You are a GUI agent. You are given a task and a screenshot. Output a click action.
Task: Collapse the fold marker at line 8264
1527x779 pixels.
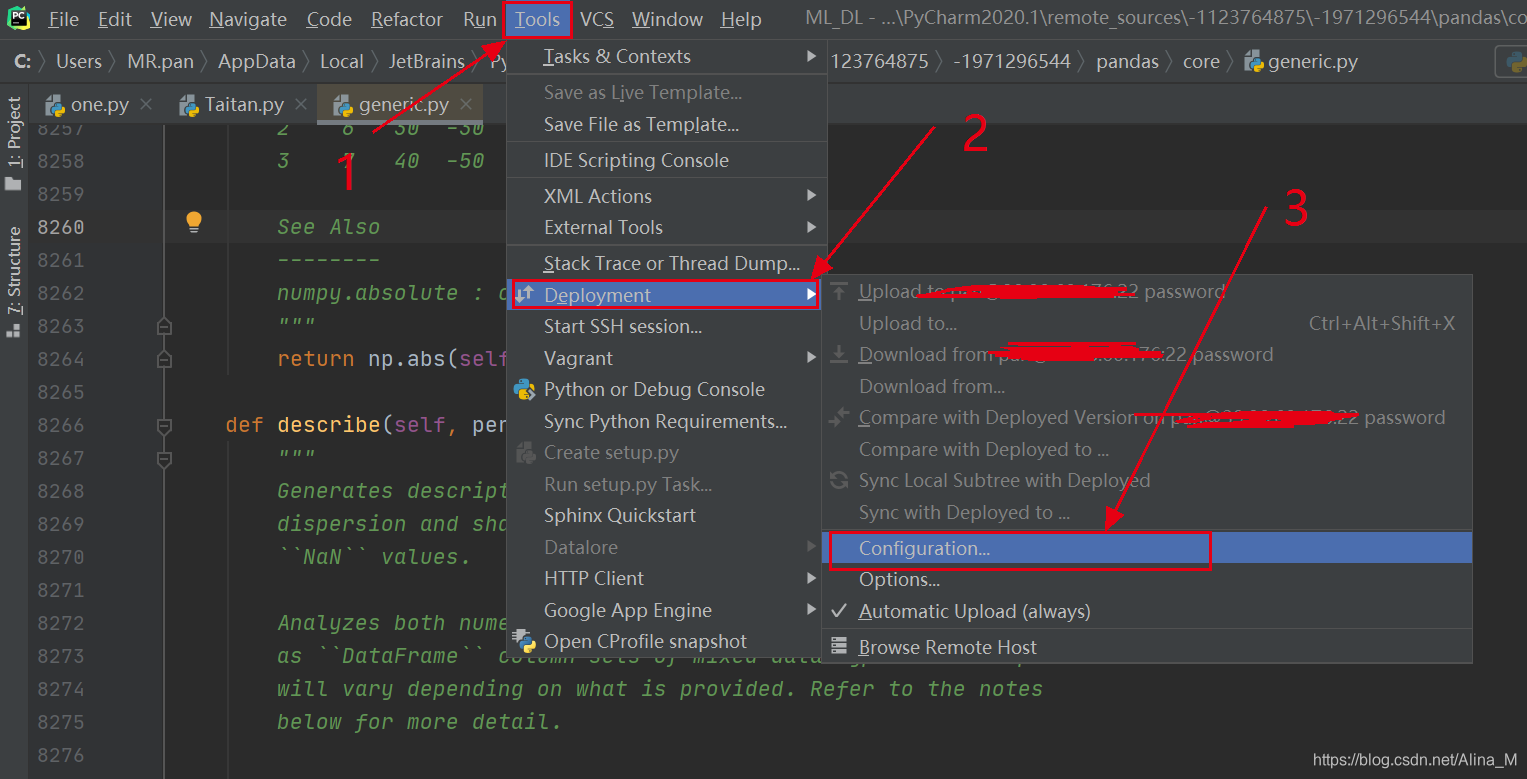click(165, 359)
